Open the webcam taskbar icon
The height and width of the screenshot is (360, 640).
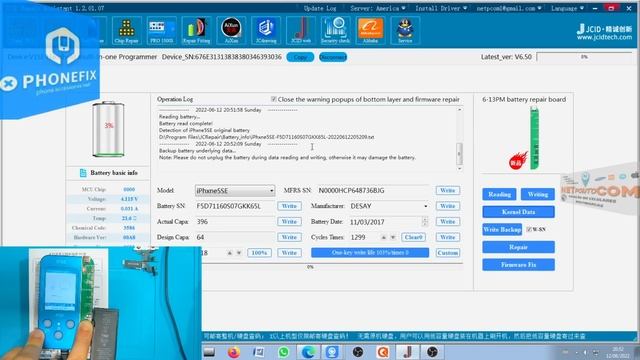pos(332,352)
